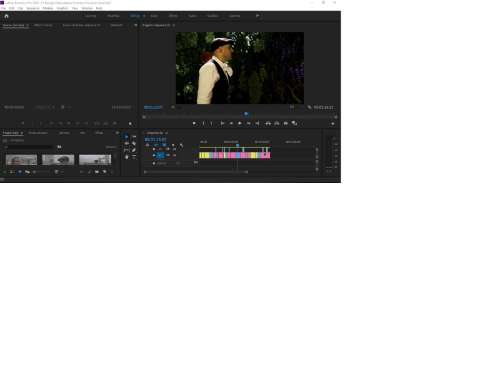Open the sort icons dropdown in the Project panel
Viewport: 500px width, 375px height.
pos(57,172)
